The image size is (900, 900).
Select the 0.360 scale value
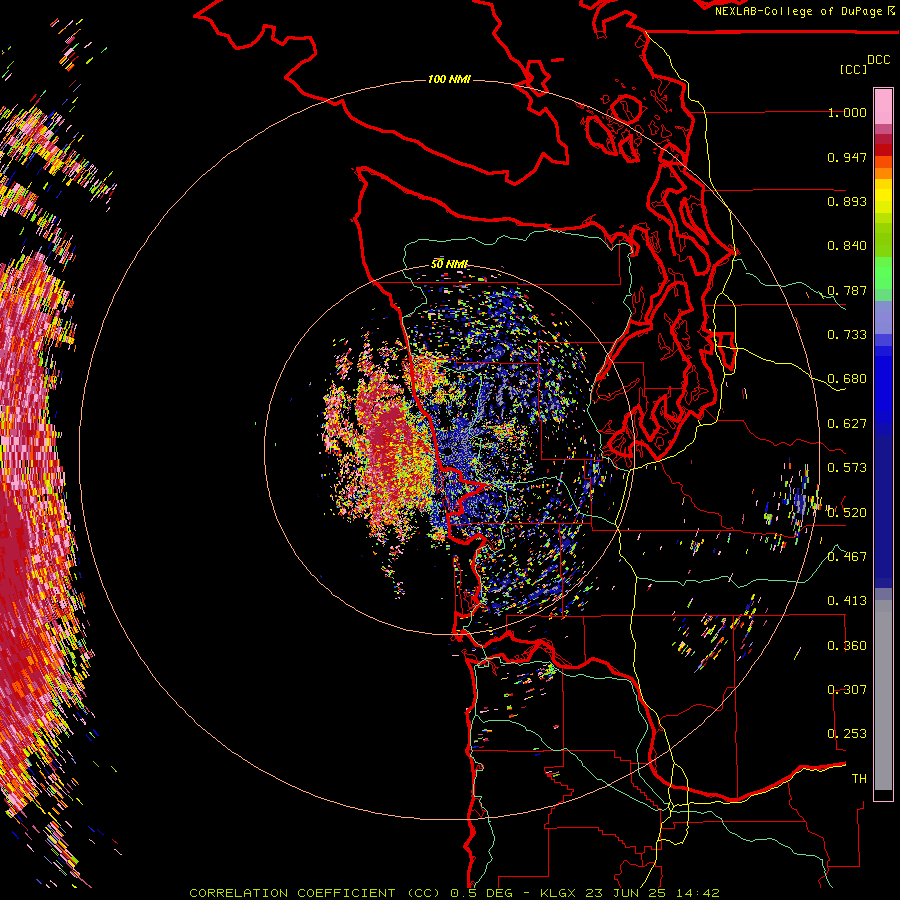click(847, 645)
